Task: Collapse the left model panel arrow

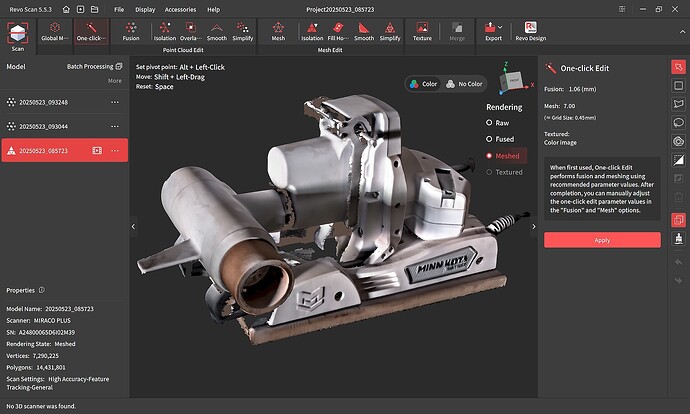Action: (133, 227)
